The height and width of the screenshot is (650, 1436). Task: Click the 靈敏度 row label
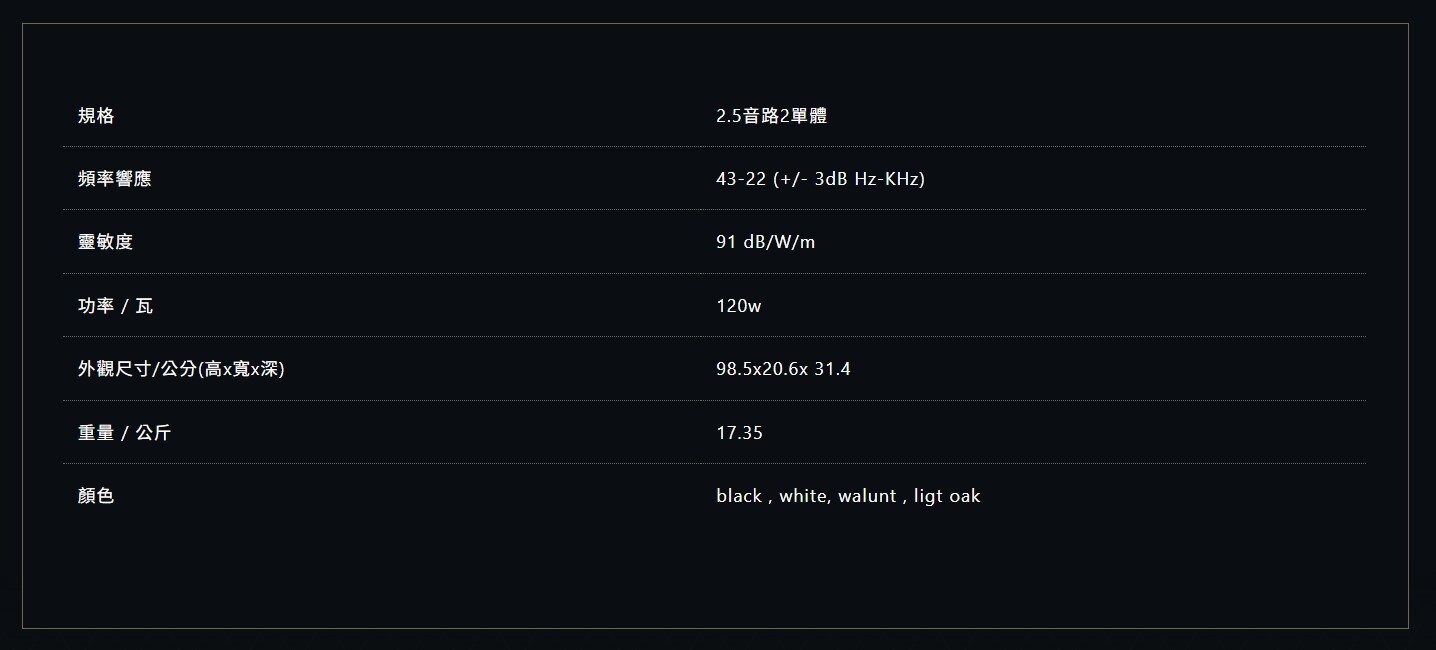tap(105, 242)
